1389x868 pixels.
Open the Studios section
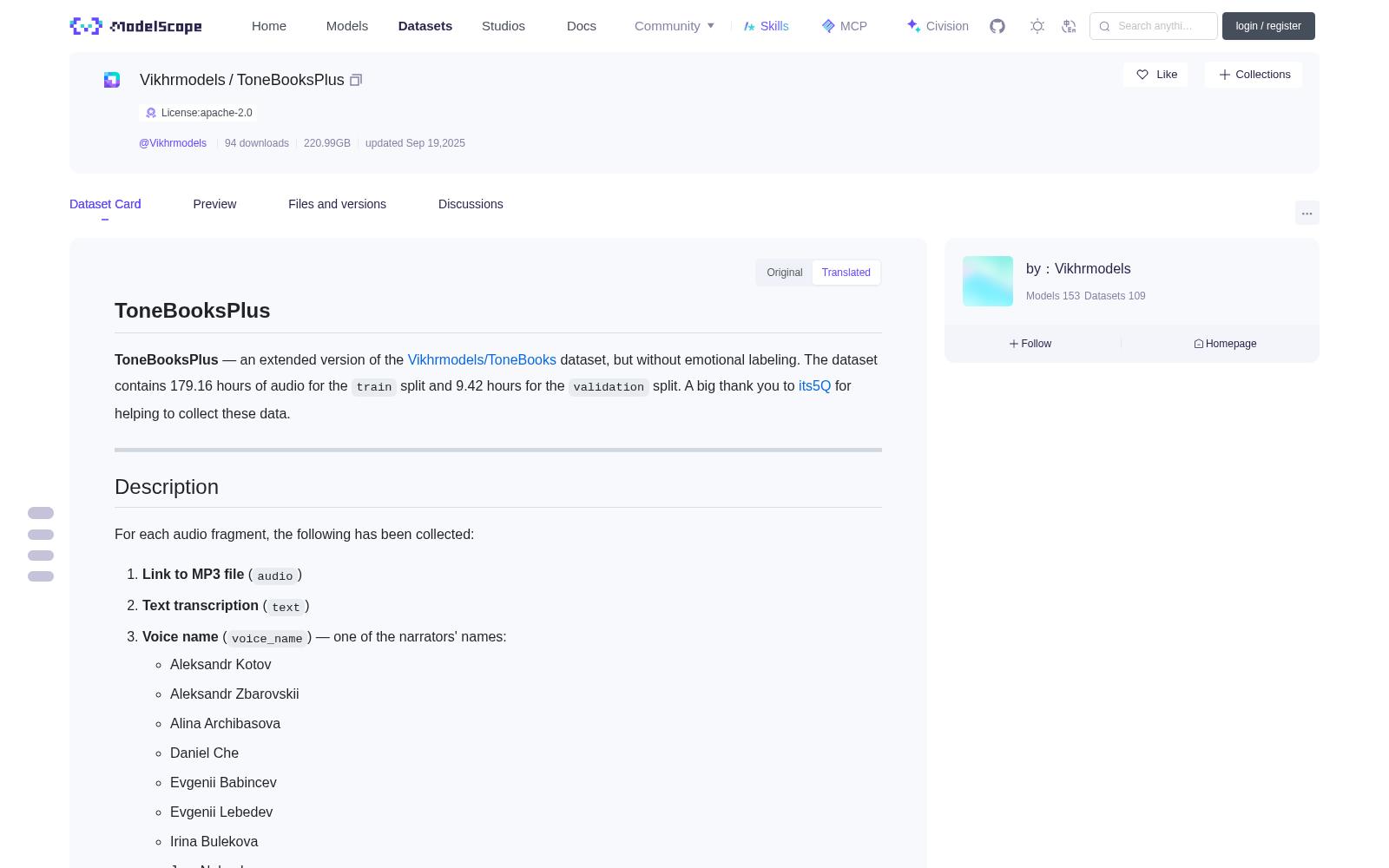point(504,26)
